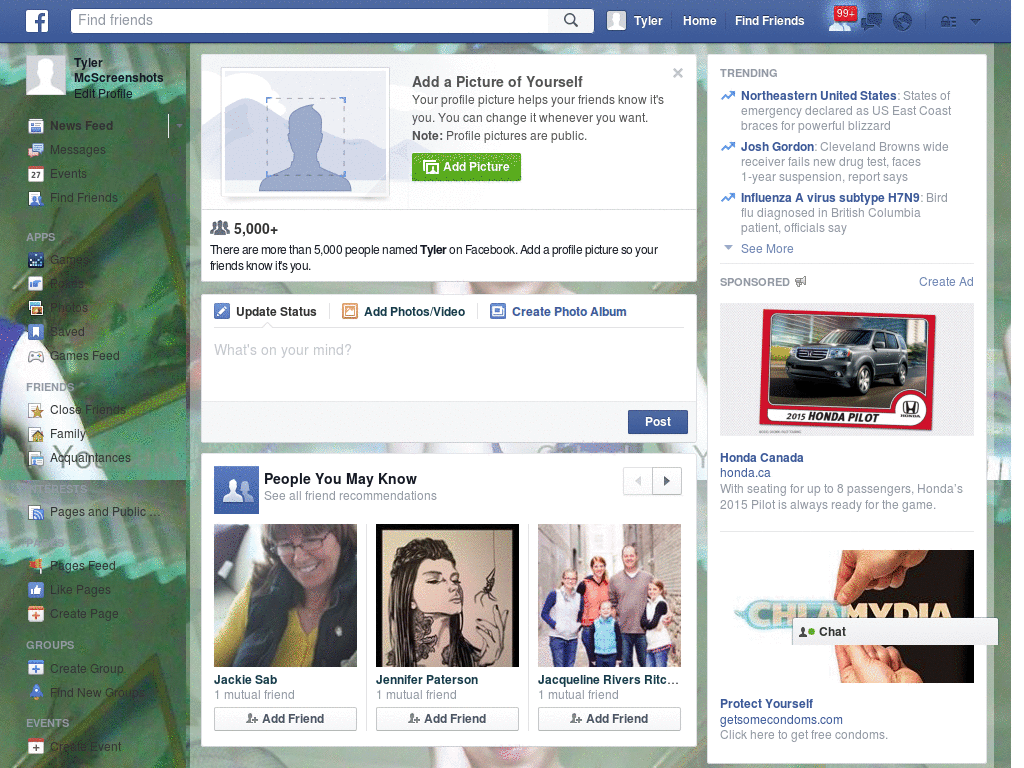1024x768 pixels.
Task: Click the Like Pages thumbs-up icon
Action: click(36, 590)
